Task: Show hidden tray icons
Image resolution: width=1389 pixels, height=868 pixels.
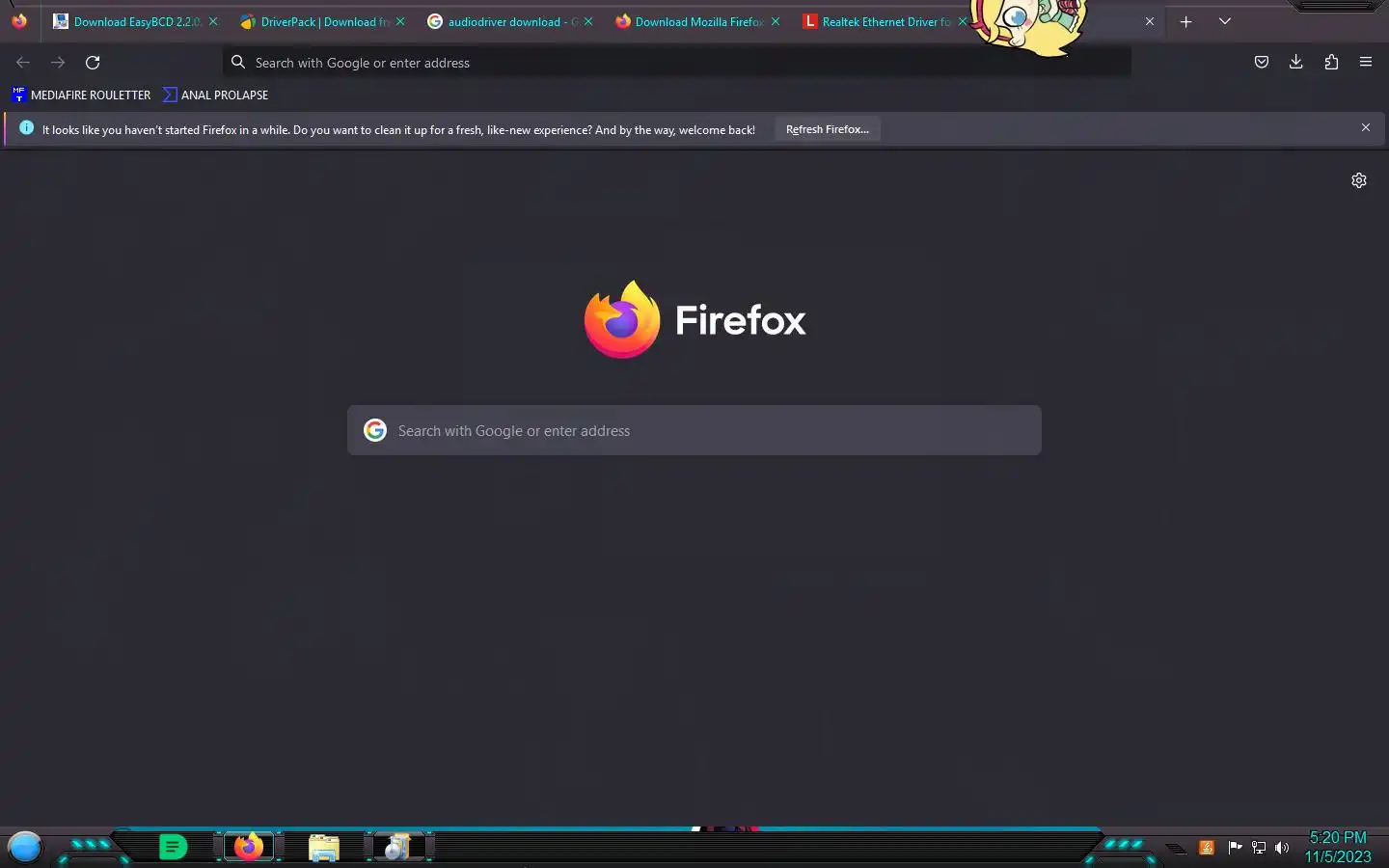Action: click(1175, 849)
